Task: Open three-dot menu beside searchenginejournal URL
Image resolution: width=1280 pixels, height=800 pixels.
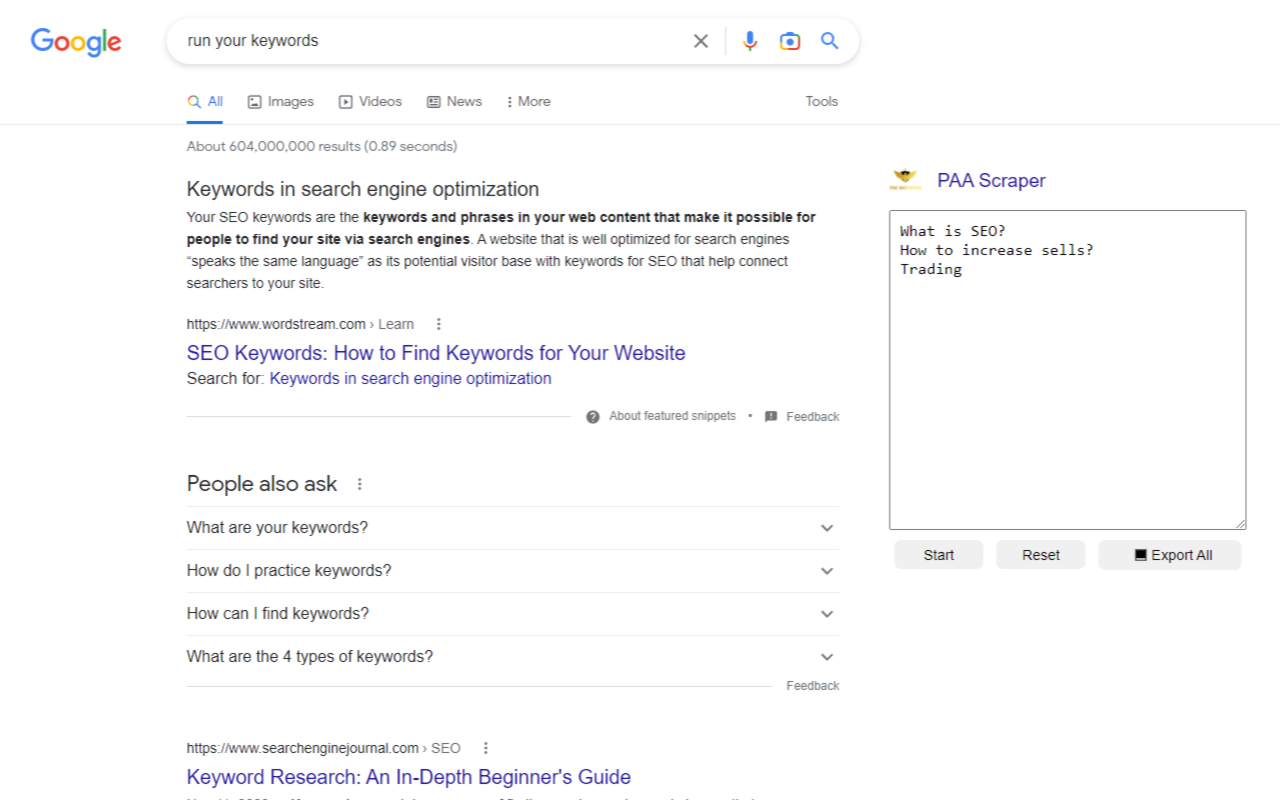Action: pos(485,748)
